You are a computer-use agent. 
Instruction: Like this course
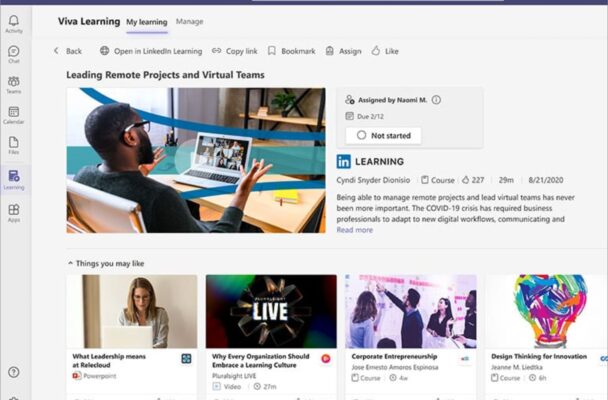click(x=384, y=51)
